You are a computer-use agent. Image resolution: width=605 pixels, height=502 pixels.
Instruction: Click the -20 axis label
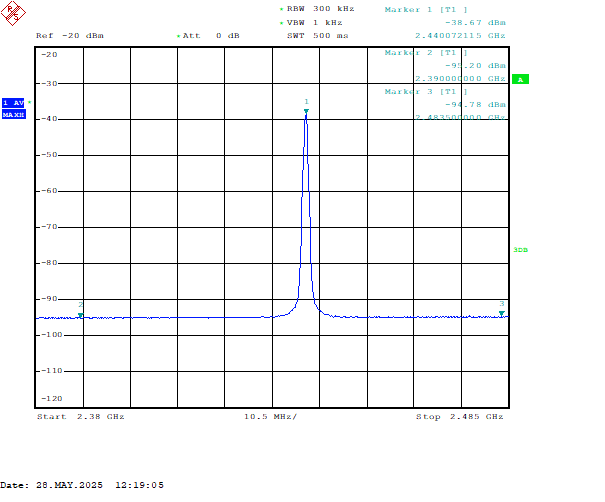click(49, 55)
